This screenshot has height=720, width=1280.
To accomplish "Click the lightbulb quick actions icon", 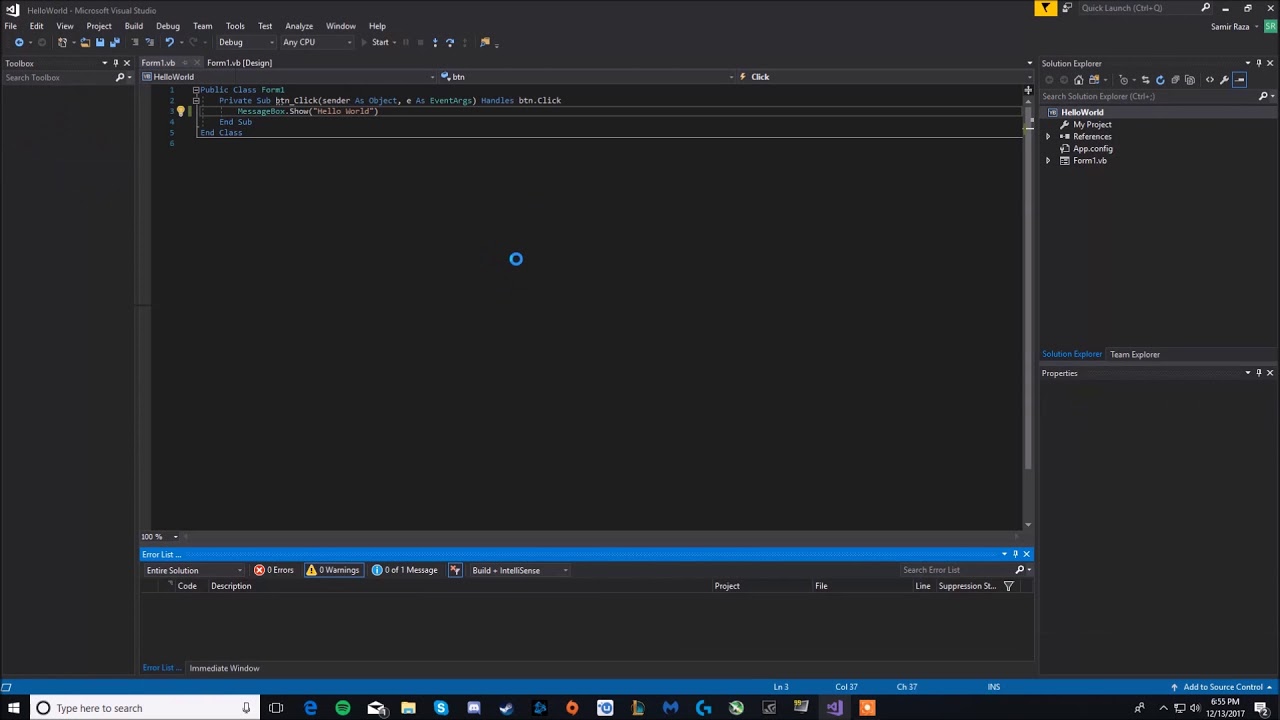I will click(x=181, y=111).
